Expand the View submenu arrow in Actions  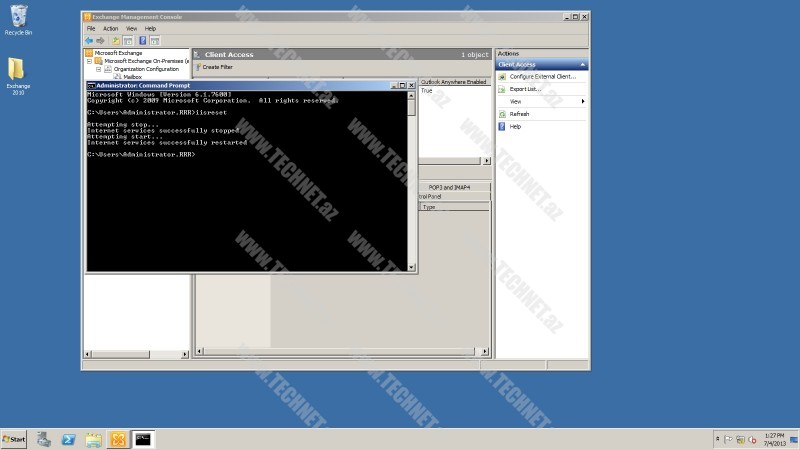(x=583, y=102)
